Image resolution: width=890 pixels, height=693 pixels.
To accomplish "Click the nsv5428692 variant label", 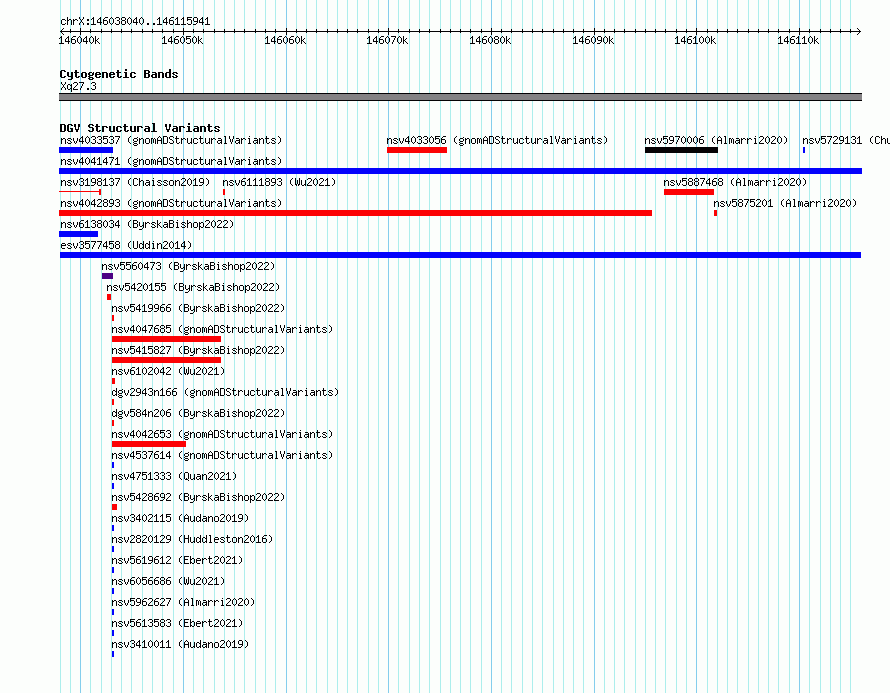I will click(x=198, y=497).
